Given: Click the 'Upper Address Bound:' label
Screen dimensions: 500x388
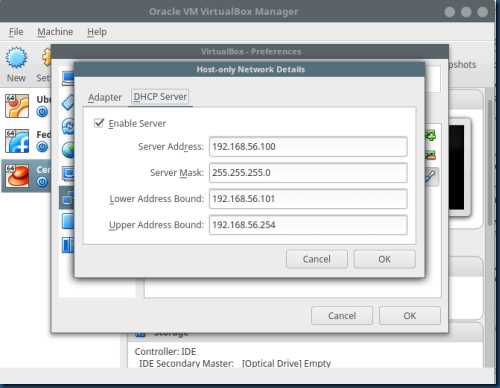Looking at the screenshot, I should tap(156, 225).
